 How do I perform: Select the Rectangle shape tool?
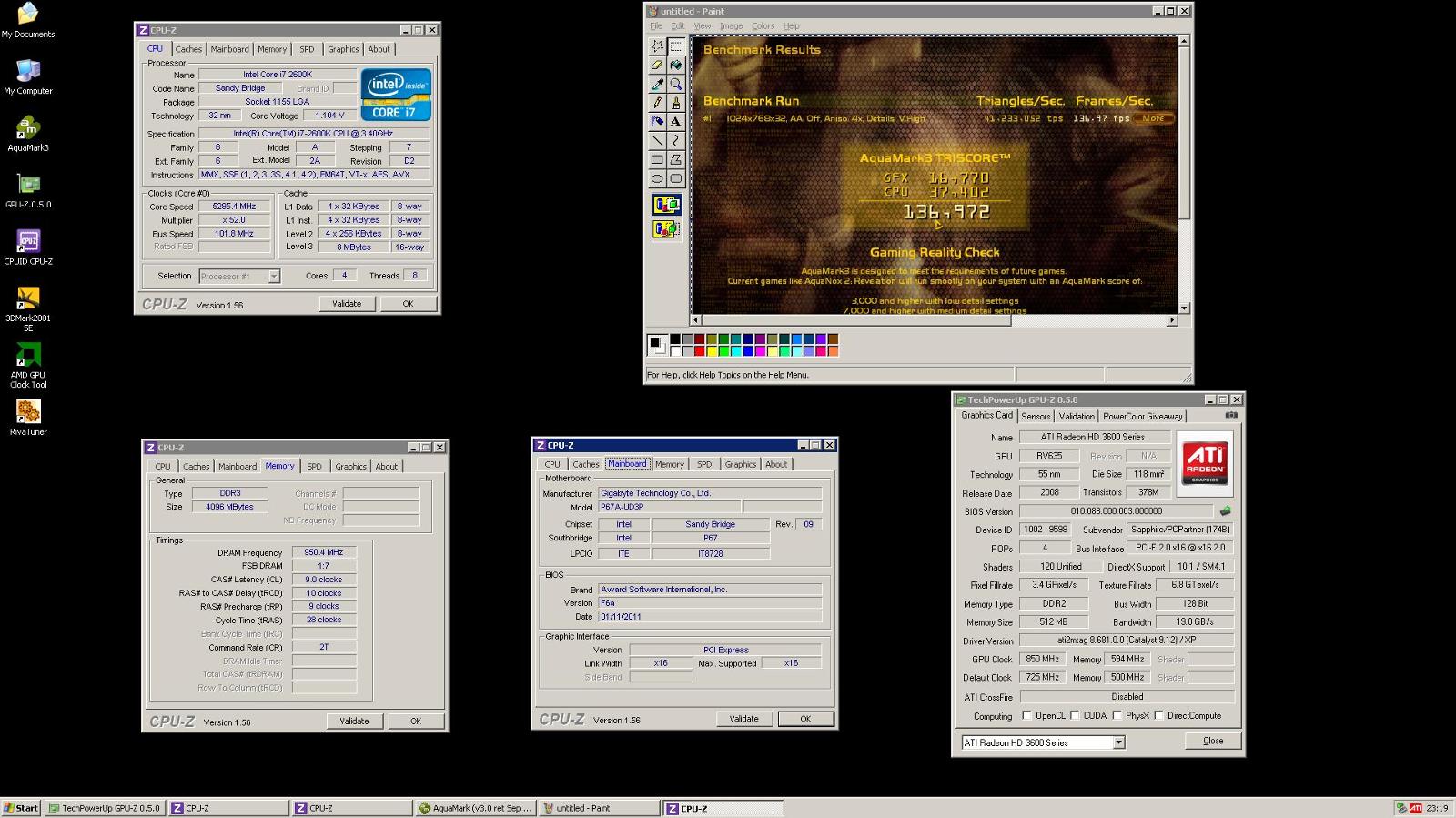click(x=657, y=160)
